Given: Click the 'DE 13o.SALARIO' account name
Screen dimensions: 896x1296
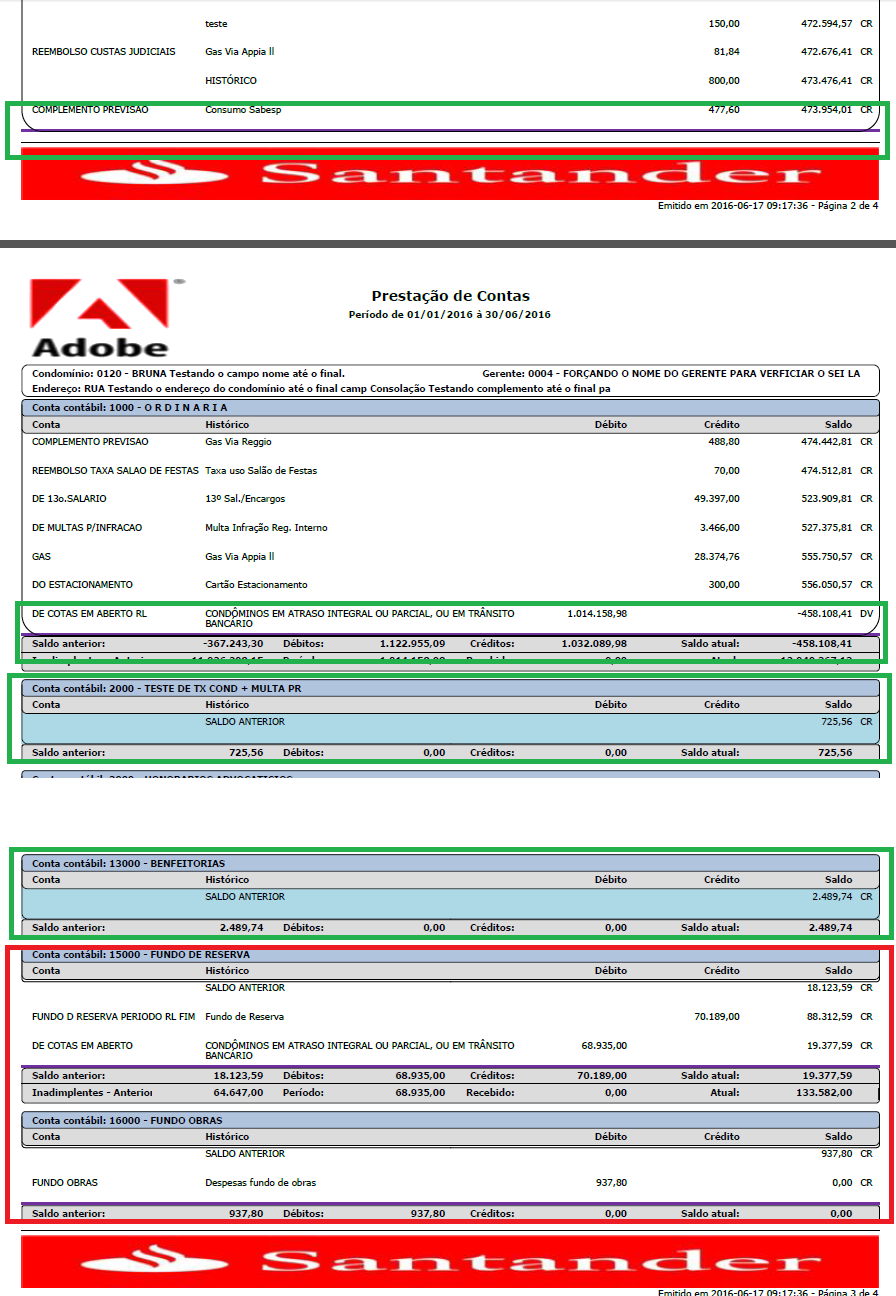Looking at the screenshot, I should point(70,499).
